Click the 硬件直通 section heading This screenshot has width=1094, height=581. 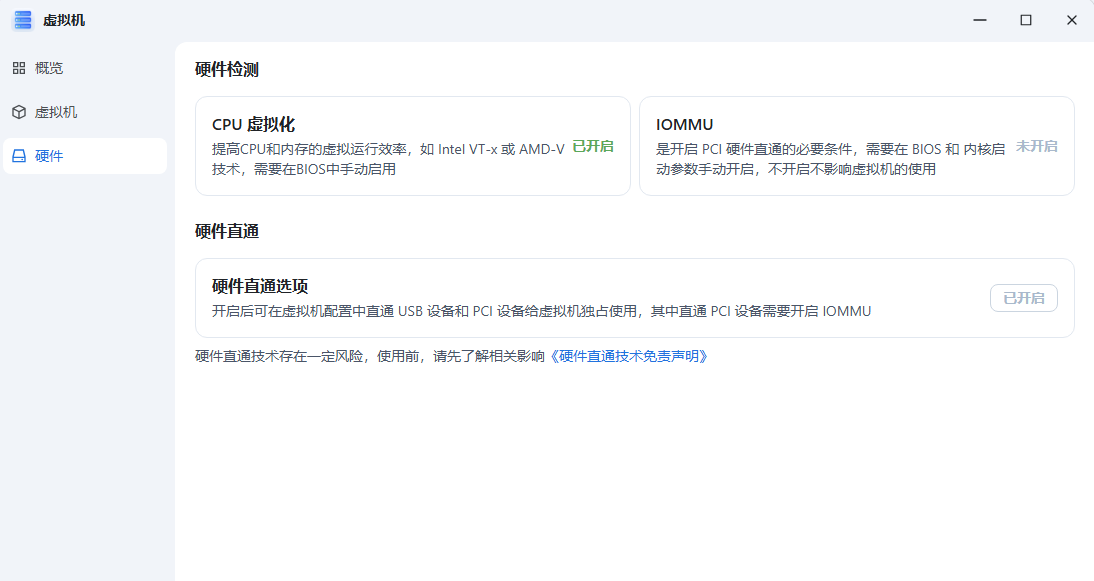coord(227,232)
